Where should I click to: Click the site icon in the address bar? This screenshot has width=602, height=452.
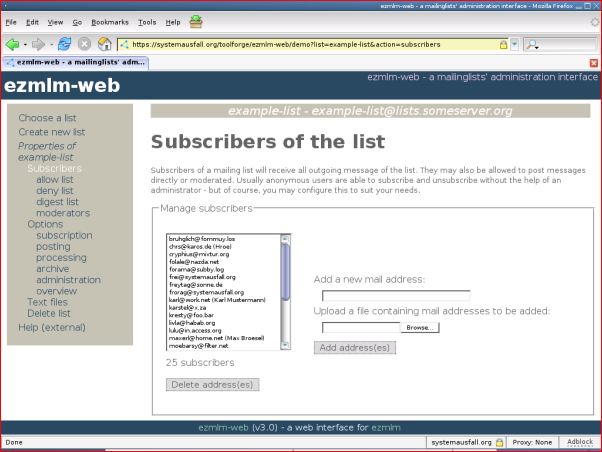point(124,45)
